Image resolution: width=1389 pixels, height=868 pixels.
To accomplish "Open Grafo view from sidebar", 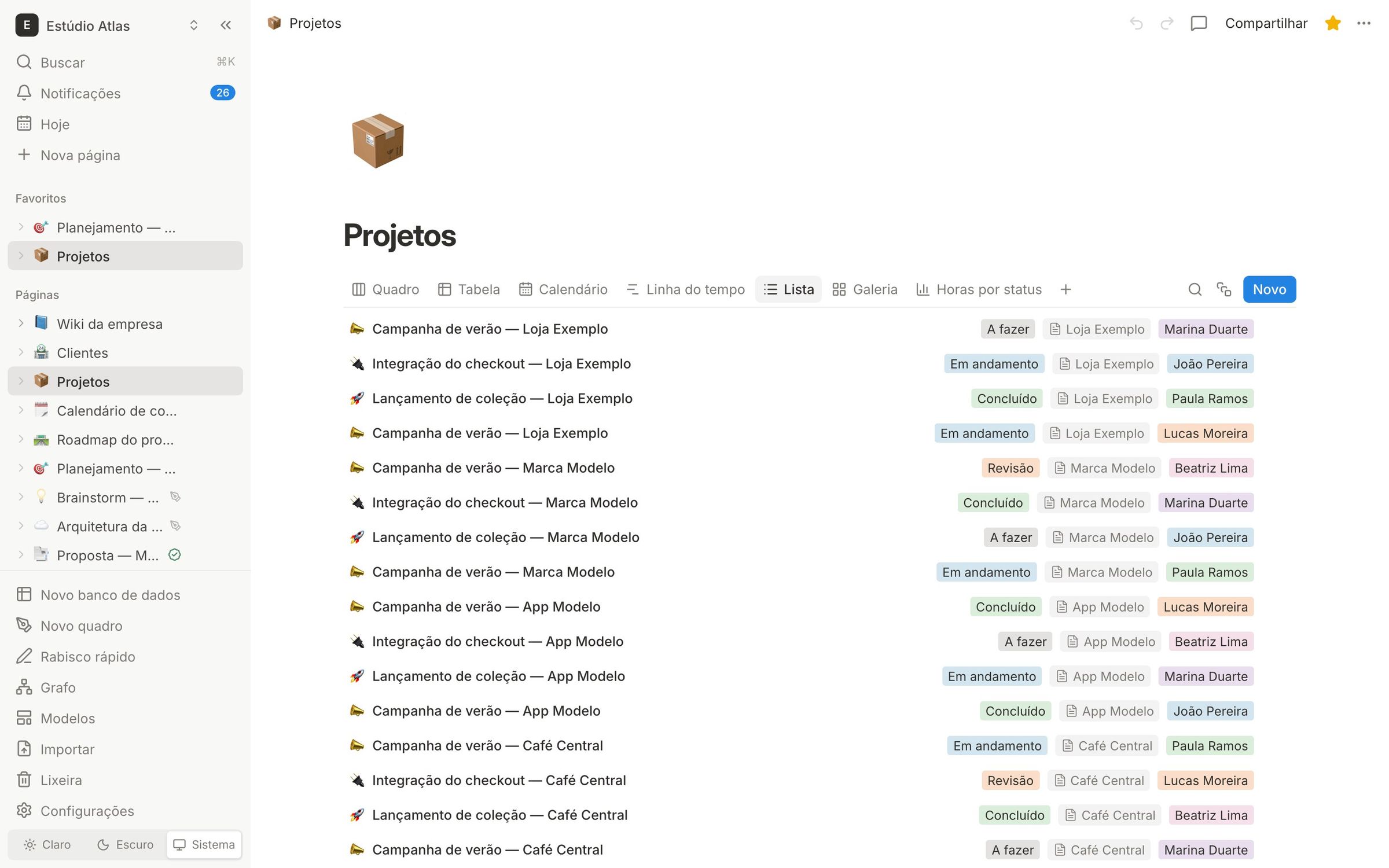I will [125, 687].
